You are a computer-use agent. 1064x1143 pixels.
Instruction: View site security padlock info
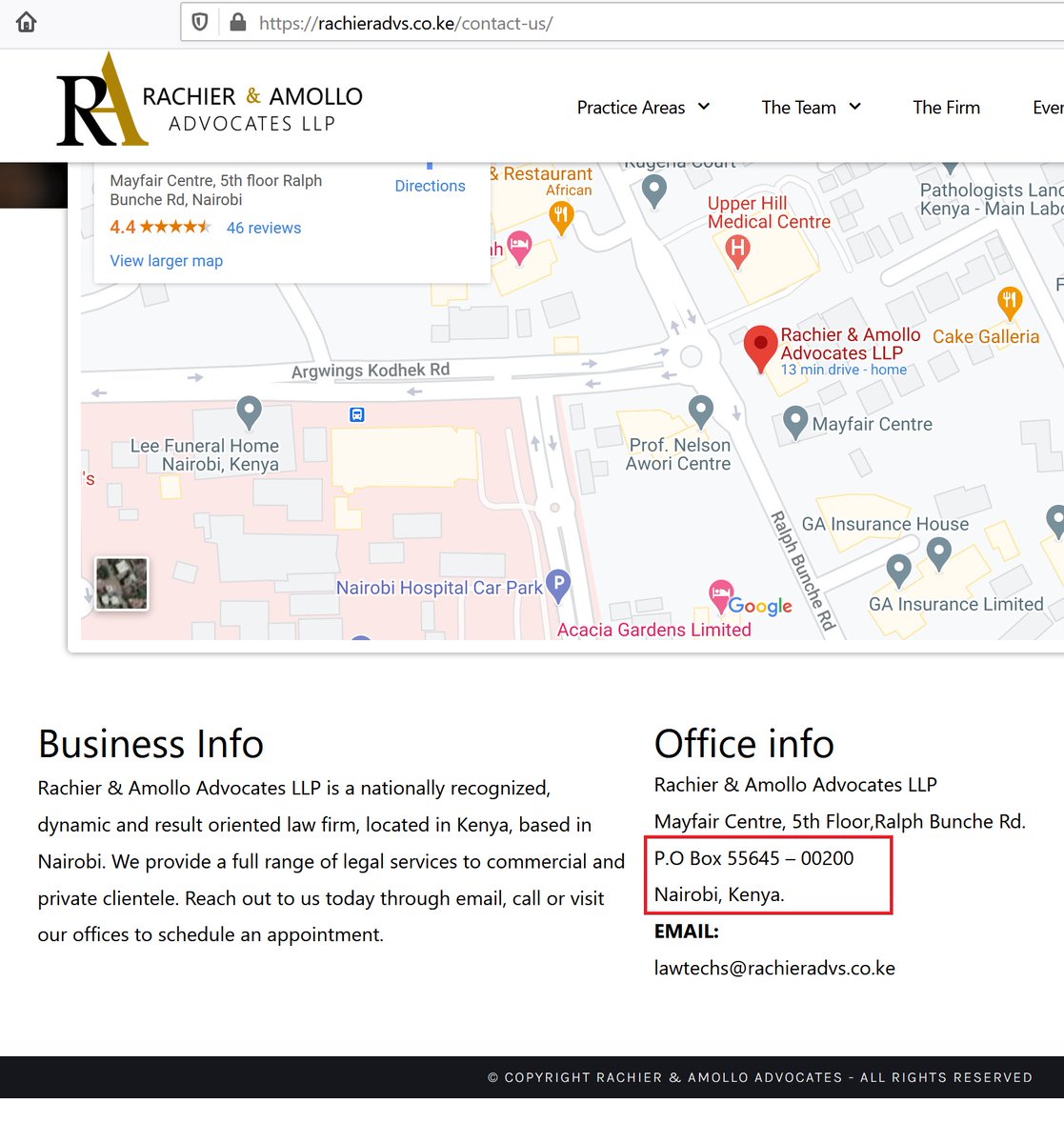pyautogui.click(x=238, y=22)
